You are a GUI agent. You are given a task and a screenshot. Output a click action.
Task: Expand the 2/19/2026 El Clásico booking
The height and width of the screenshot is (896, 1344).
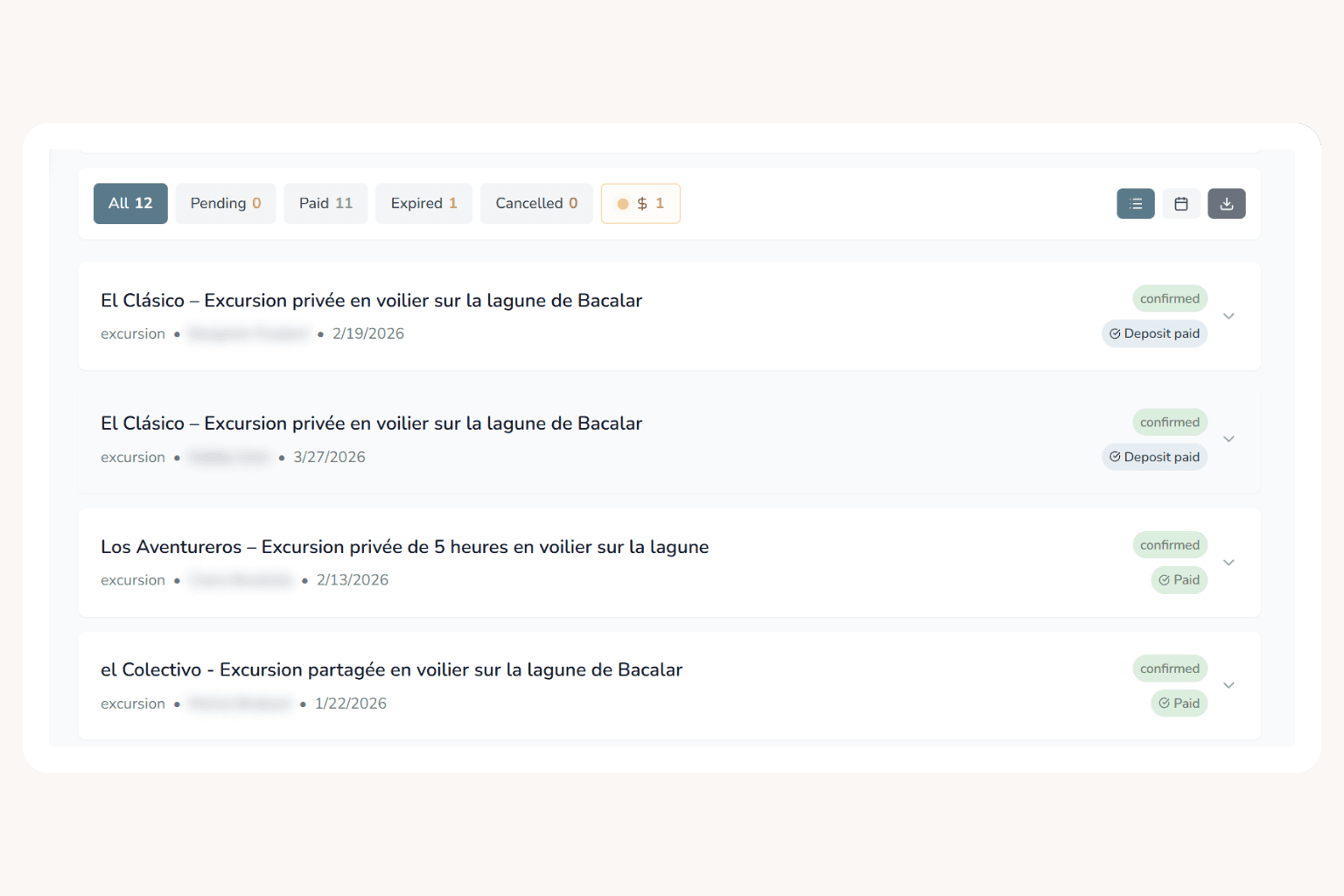pyautogui.click(x=1228, y=317)
